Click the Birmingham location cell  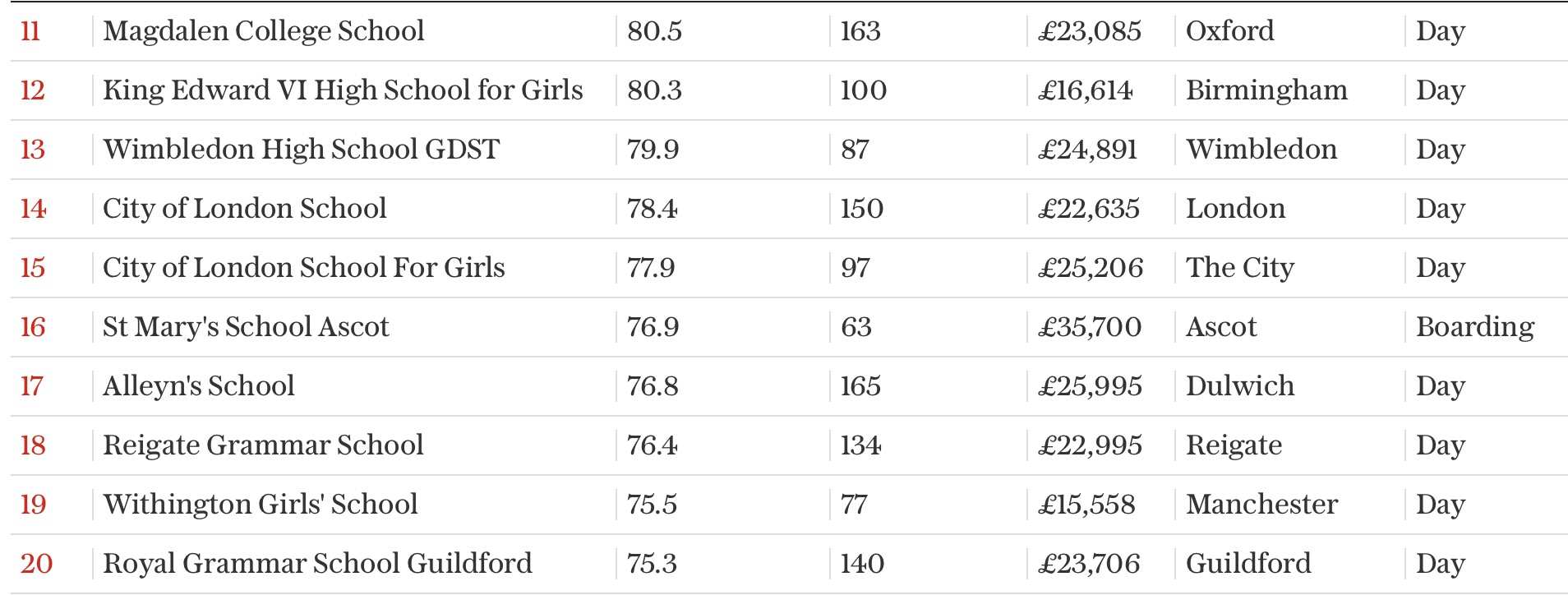(1266, 90)
